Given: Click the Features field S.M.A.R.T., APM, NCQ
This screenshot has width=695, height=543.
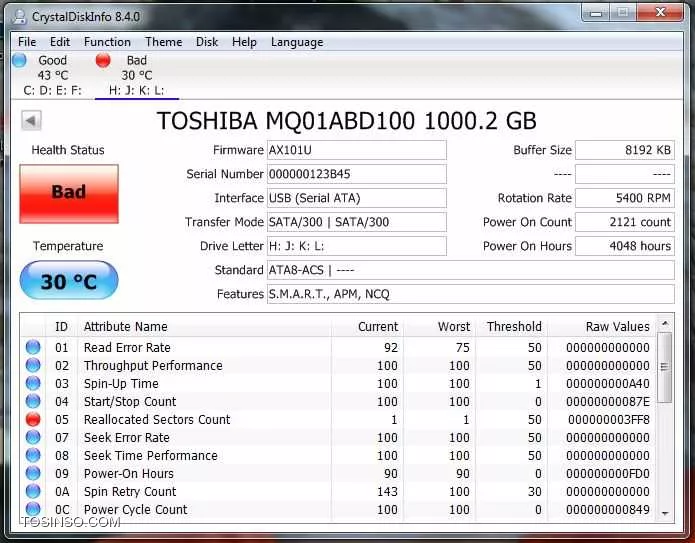Looking at the screenshot, I should [x=471, y=294].
